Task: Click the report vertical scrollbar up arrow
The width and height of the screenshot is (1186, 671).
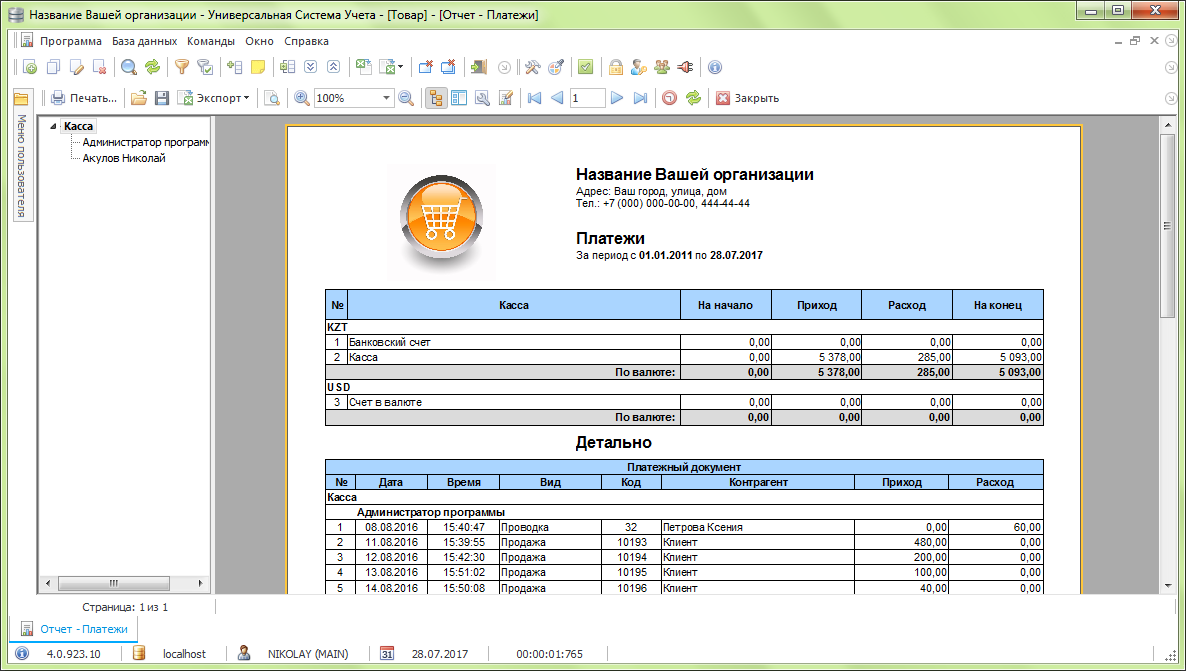Action: [x=1168, y=124]
